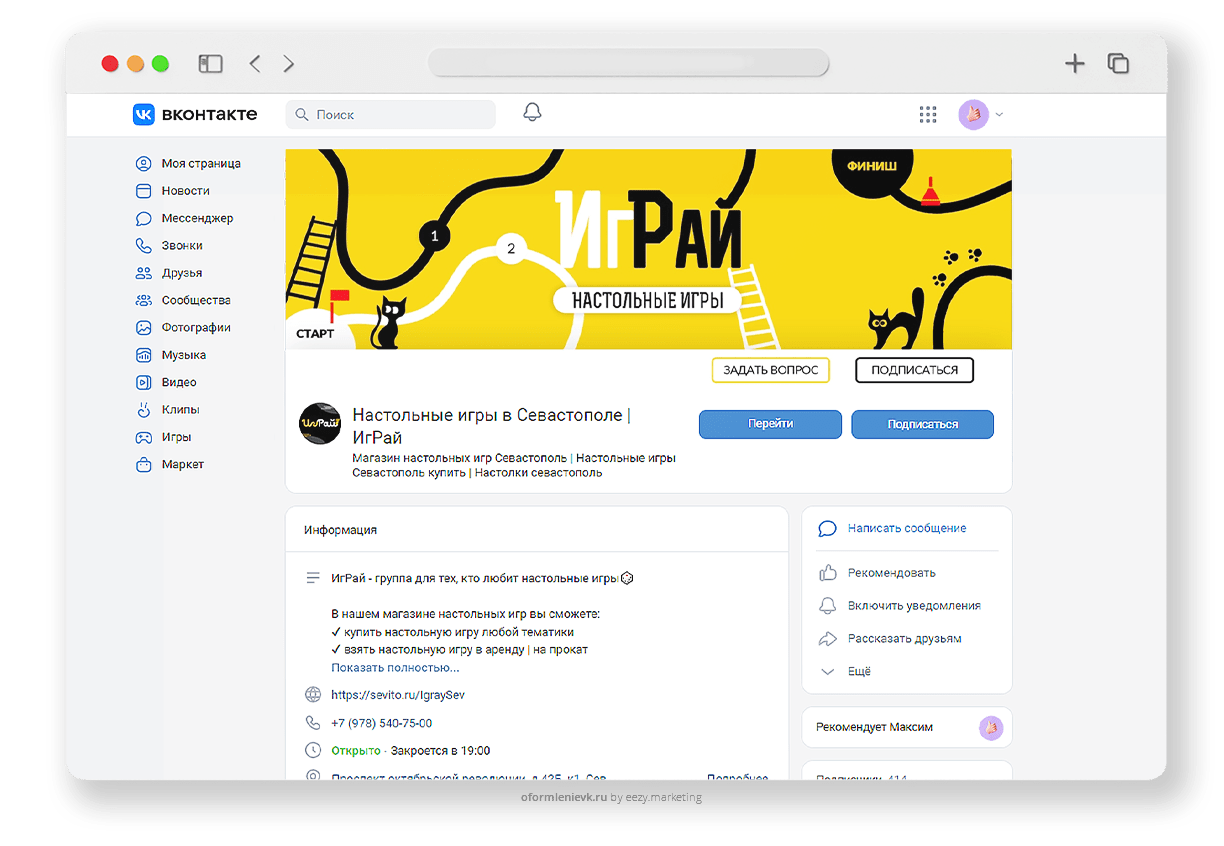Open the VK services grid icon

928,115
